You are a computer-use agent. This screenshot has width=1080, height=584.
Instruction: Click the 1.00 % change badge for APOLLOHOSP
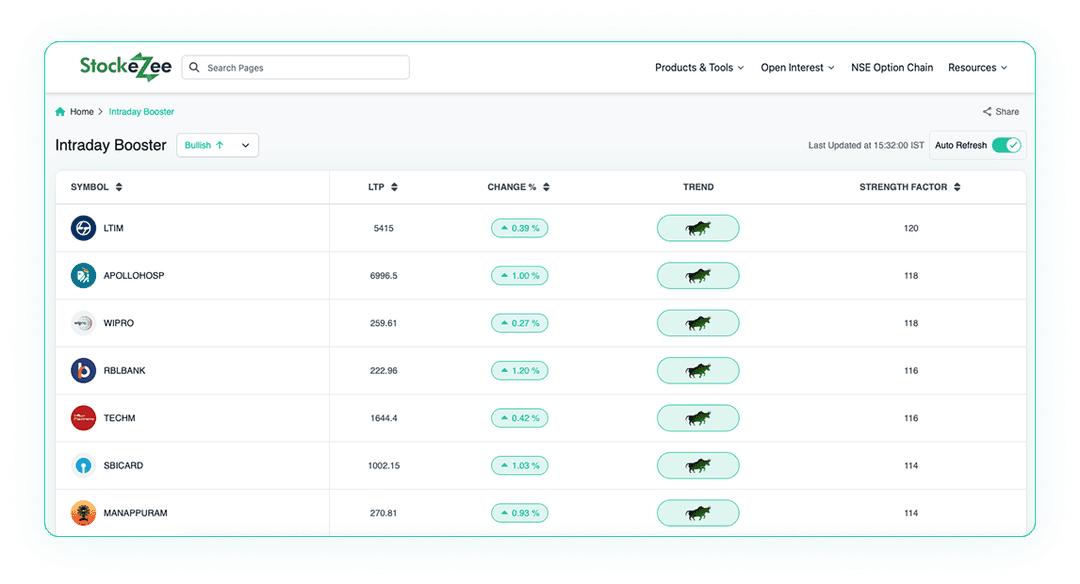click(519, 275)
